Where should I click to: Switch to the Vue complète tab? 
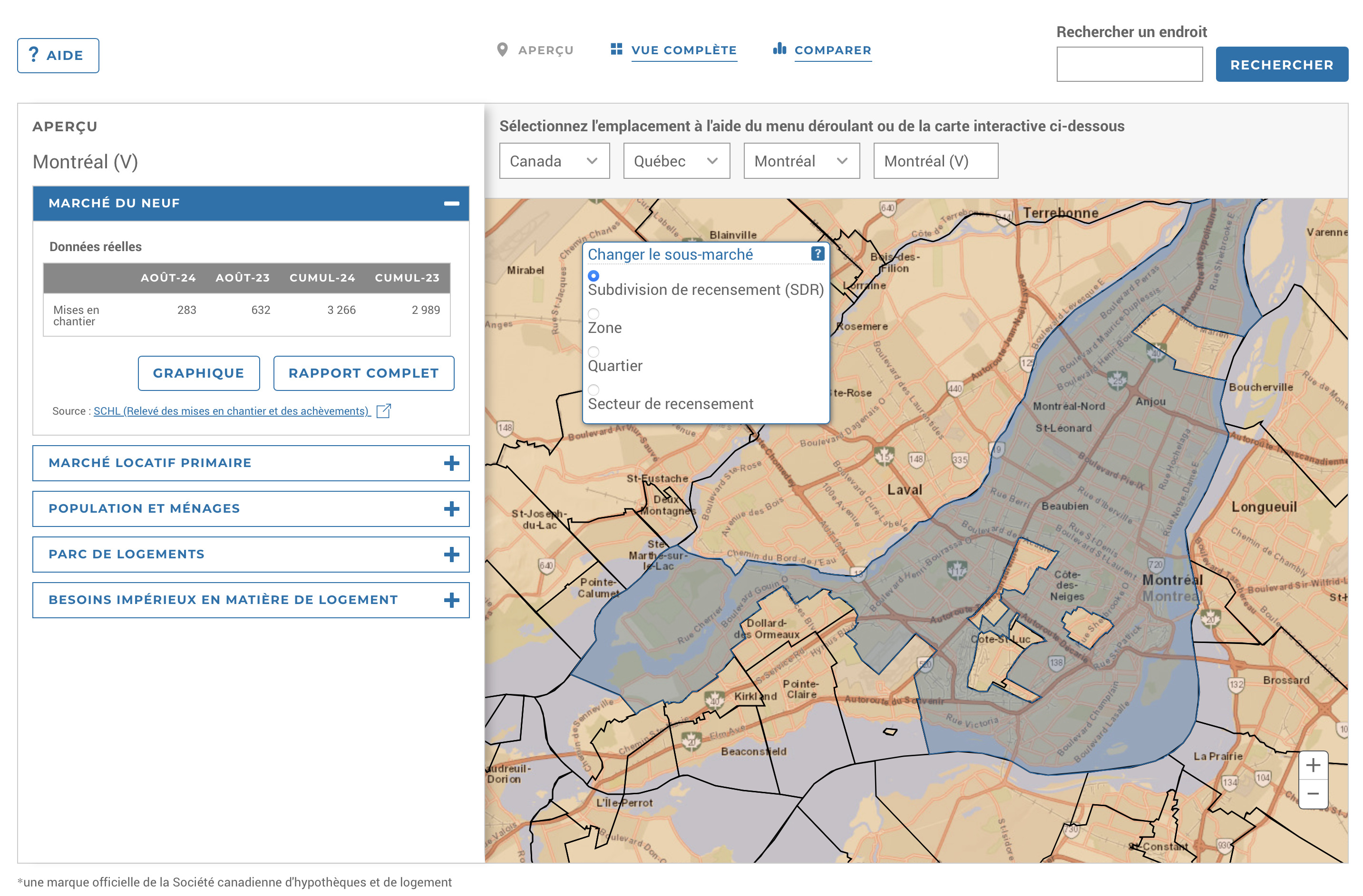683,50
